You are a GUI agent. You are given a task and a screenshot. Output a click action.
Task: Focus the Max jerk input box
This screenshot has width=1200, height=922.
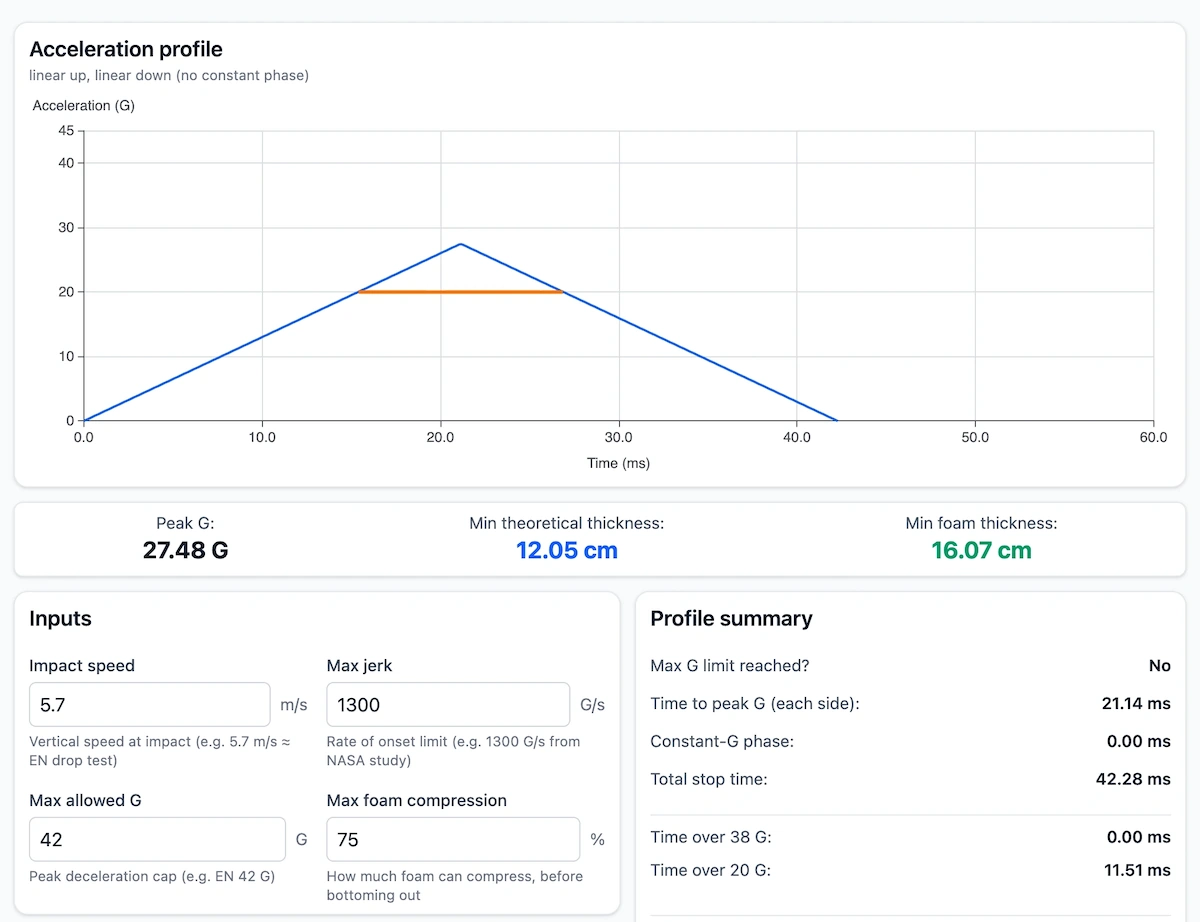[x=448, y=705]
